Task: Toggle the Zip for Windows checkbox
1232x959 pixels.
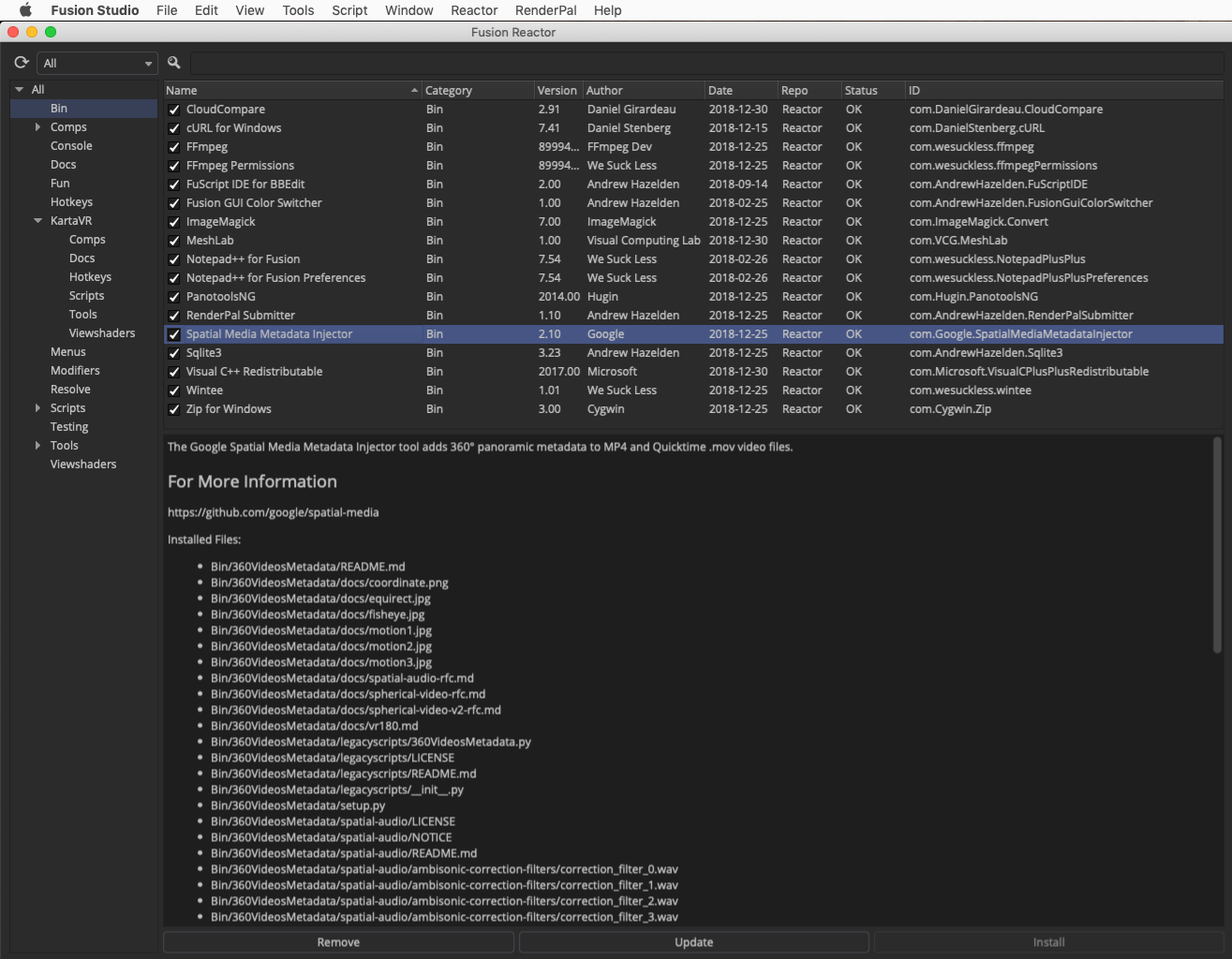Action: (x=173, y=409)
